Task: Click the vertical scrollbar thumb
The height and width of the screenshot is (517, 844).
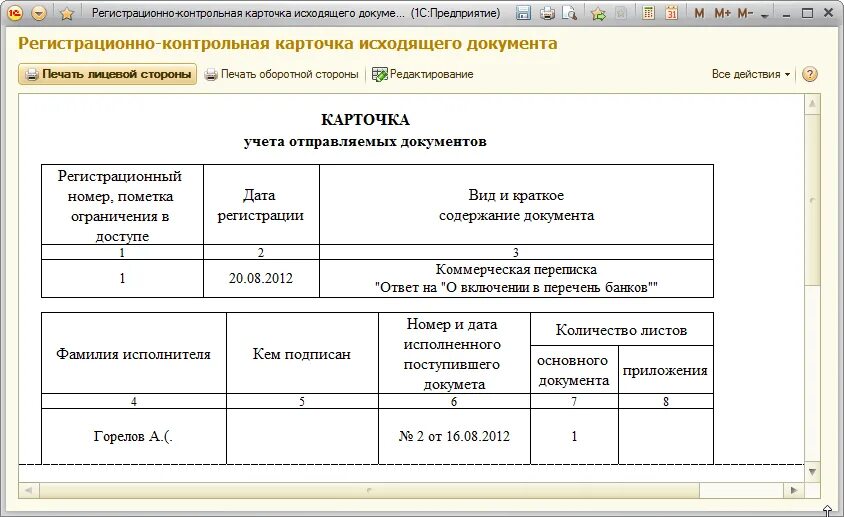Action: [x=812, y=200]
